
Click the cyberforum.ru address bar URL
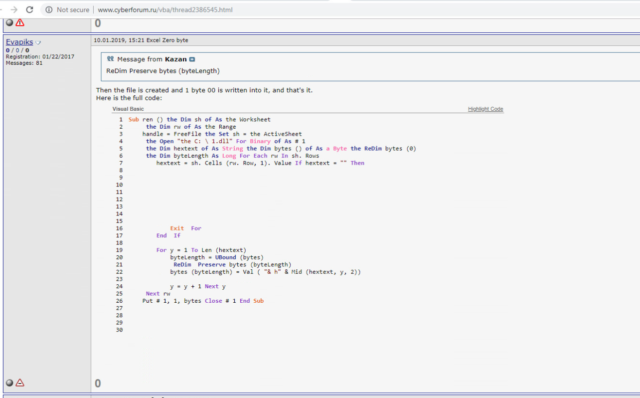pyautogui.click(x=165, y=9)
